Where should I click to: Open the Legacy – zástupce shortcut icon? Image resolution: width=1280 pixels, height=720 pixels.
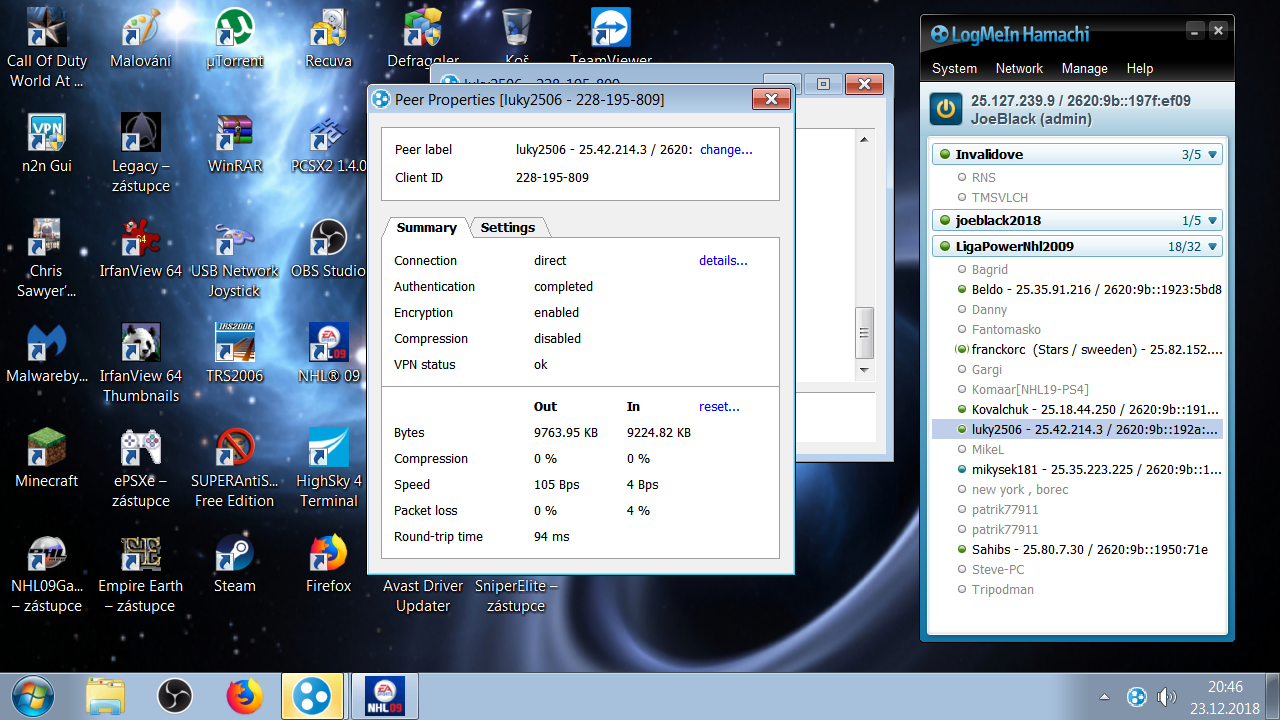click(x=141, y=152)
